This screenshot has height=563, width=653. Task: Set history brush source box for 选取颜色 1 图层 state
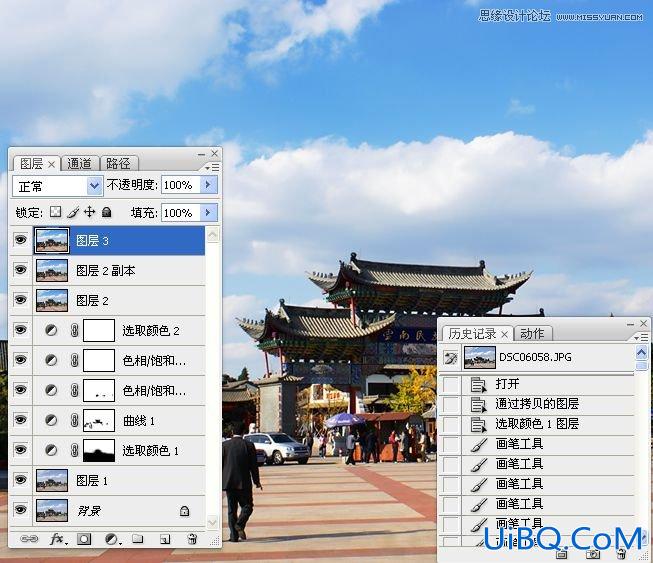pyautogui.click(x=451, y=424)
